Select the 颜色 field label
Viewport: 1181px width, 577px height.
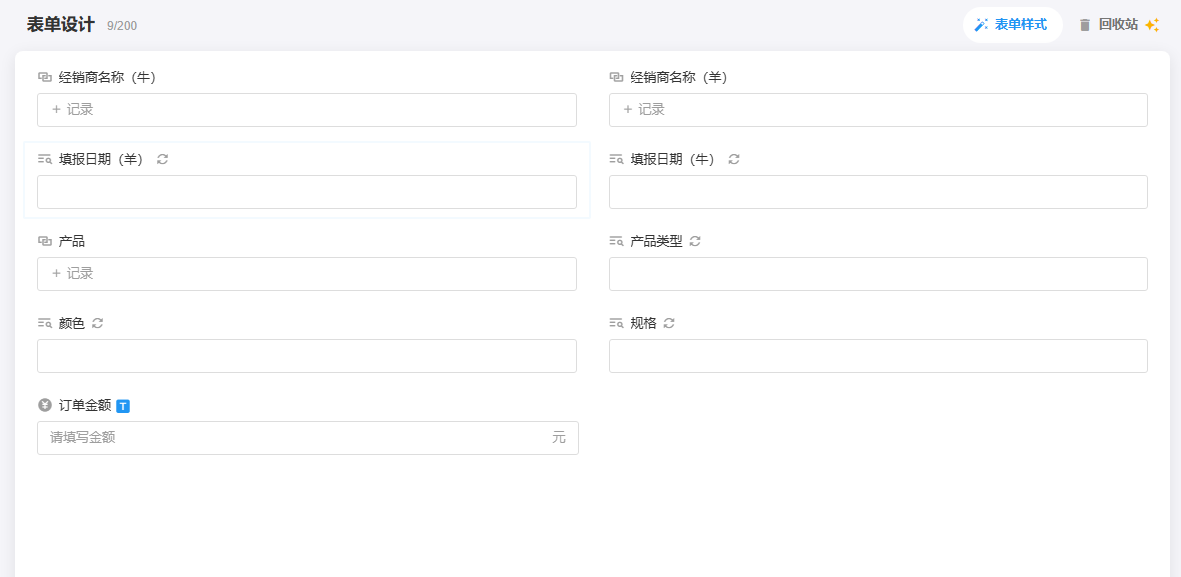click(72, 323)
